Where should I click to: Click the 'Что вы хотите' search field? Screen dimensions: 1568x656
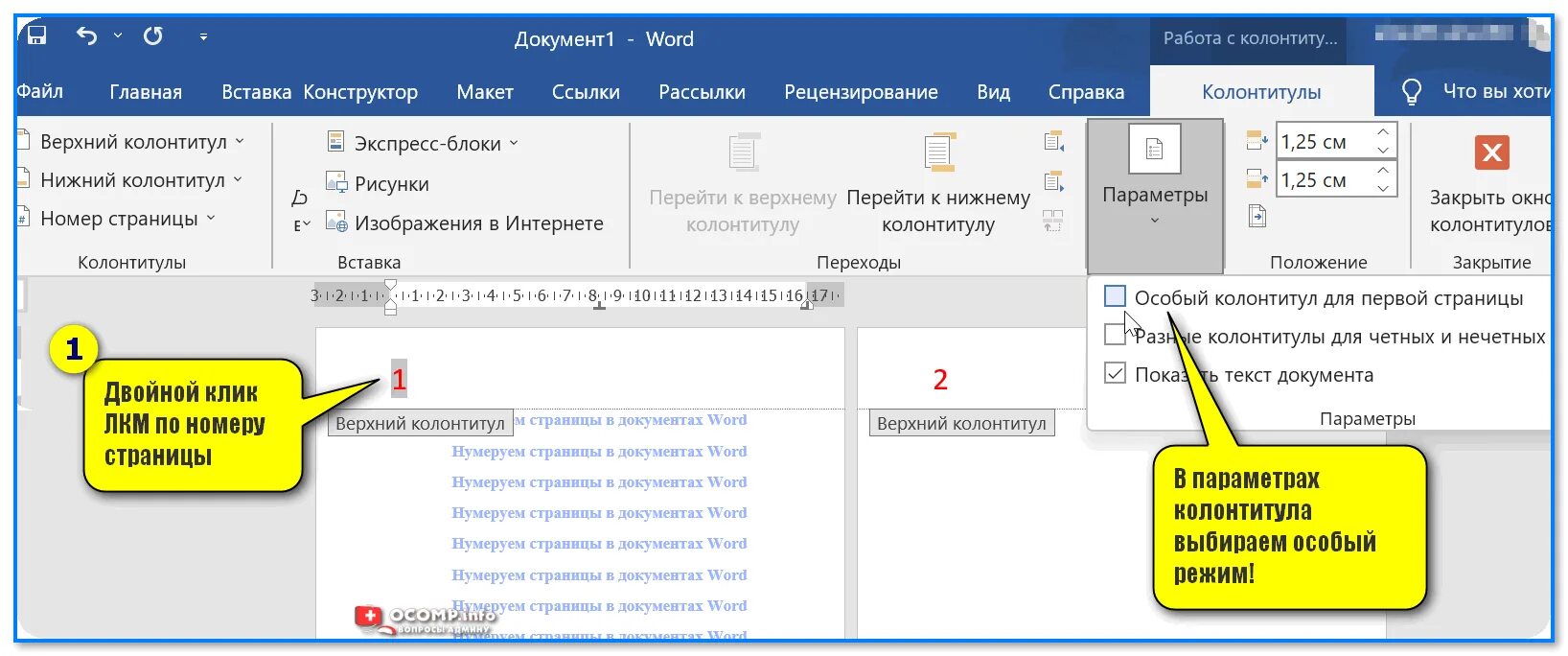click(x=1495, y=92)
